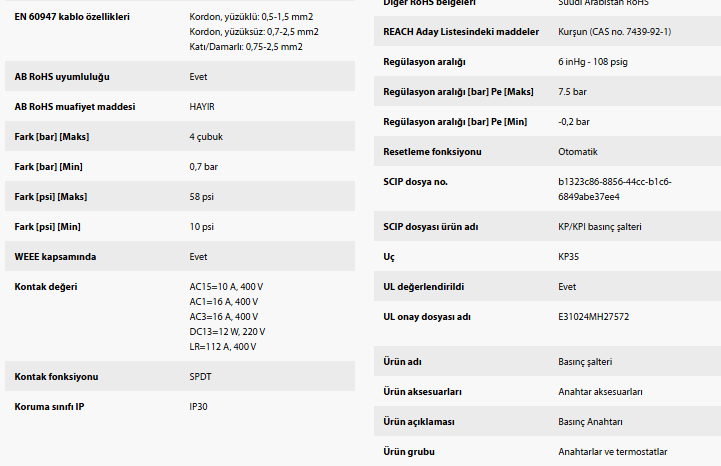
Task: Click the IP30 value
Action: point(198,407)
